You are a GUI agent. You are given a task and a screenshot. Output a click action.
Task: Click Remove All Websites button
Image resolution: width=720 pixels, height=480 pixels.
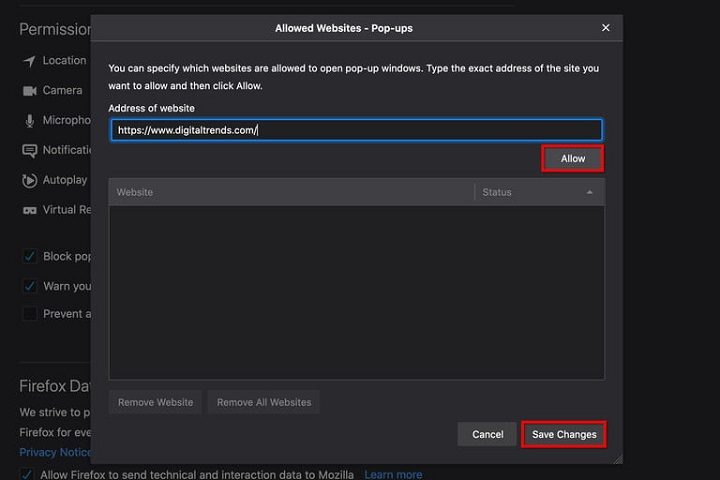(x=264, y=402)
